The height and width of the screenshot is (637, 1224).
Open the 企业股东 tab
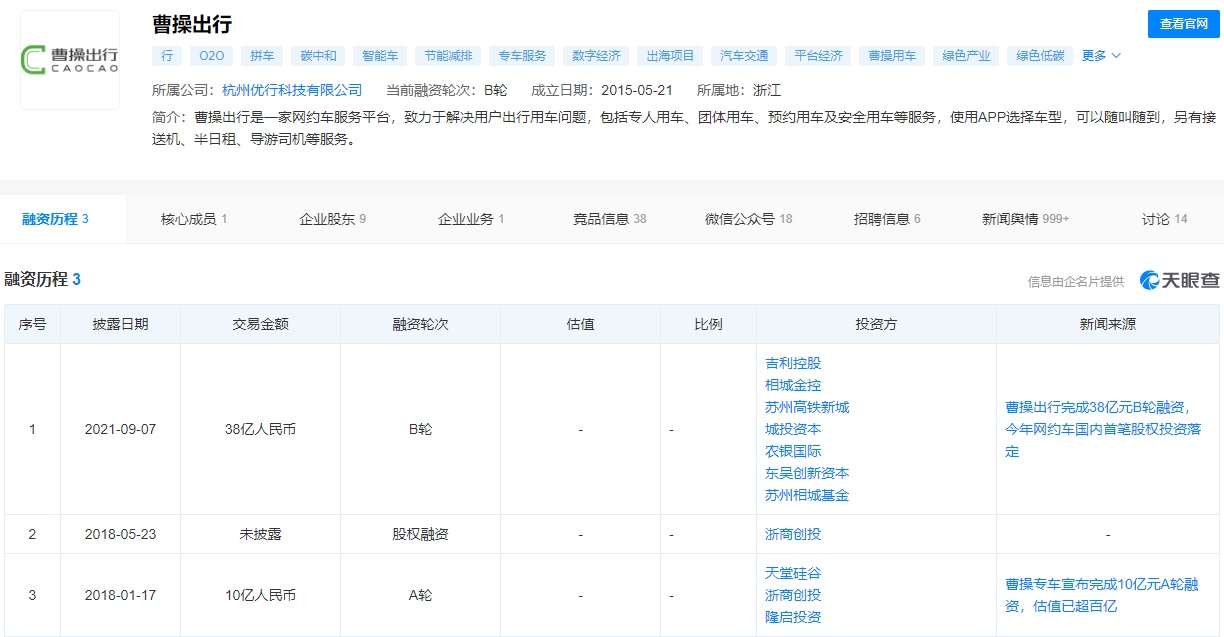tap(333, 219)
